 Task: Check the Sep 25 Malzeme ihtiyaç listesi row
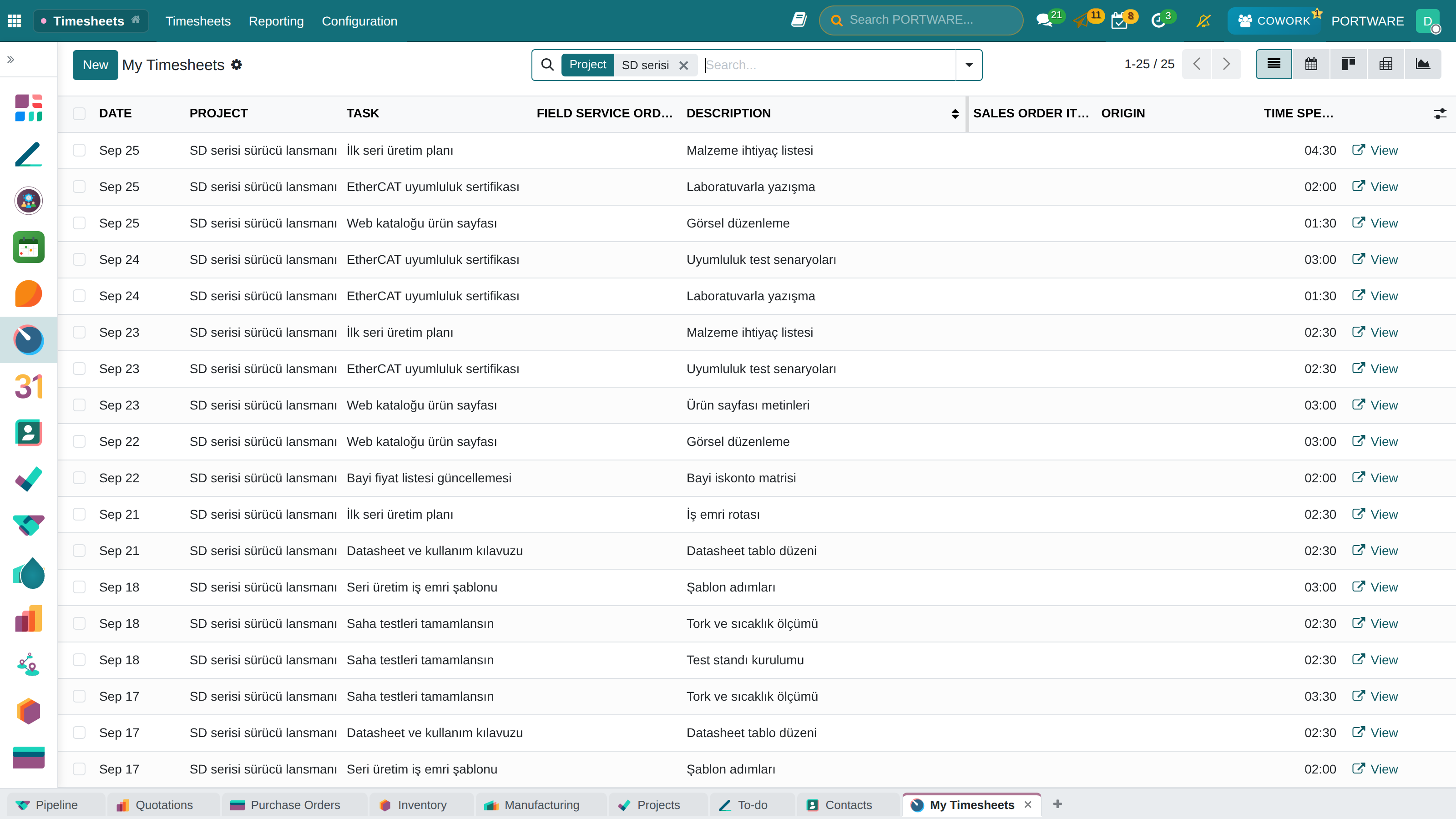pyautogui.click(x=79, y=150)
